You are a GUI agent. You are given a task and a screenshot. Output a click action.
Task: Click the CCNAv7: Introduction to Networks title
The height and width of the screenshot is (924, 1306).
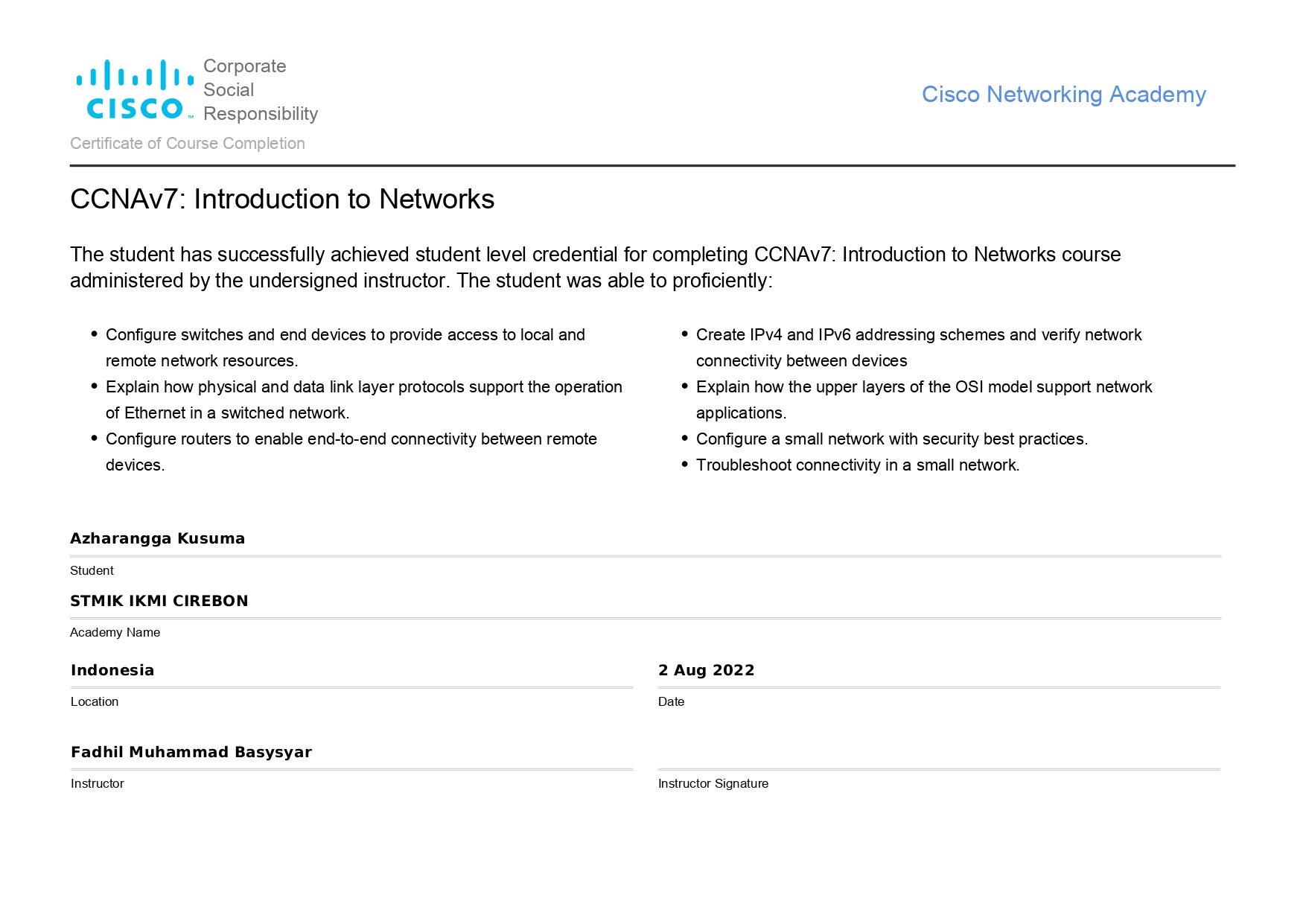tap(282, 200)
